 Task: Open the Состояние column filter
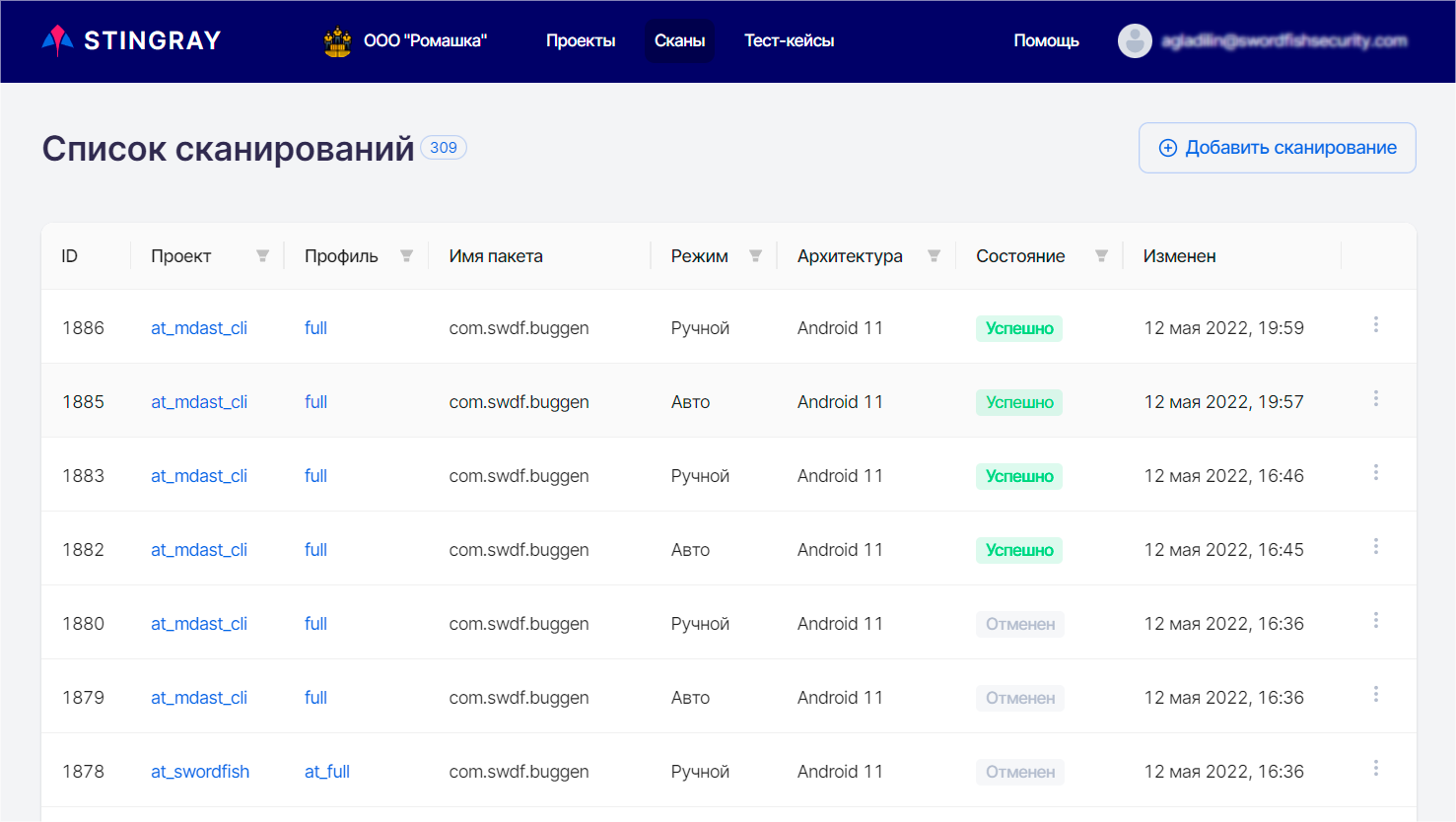click(1101, 256)
